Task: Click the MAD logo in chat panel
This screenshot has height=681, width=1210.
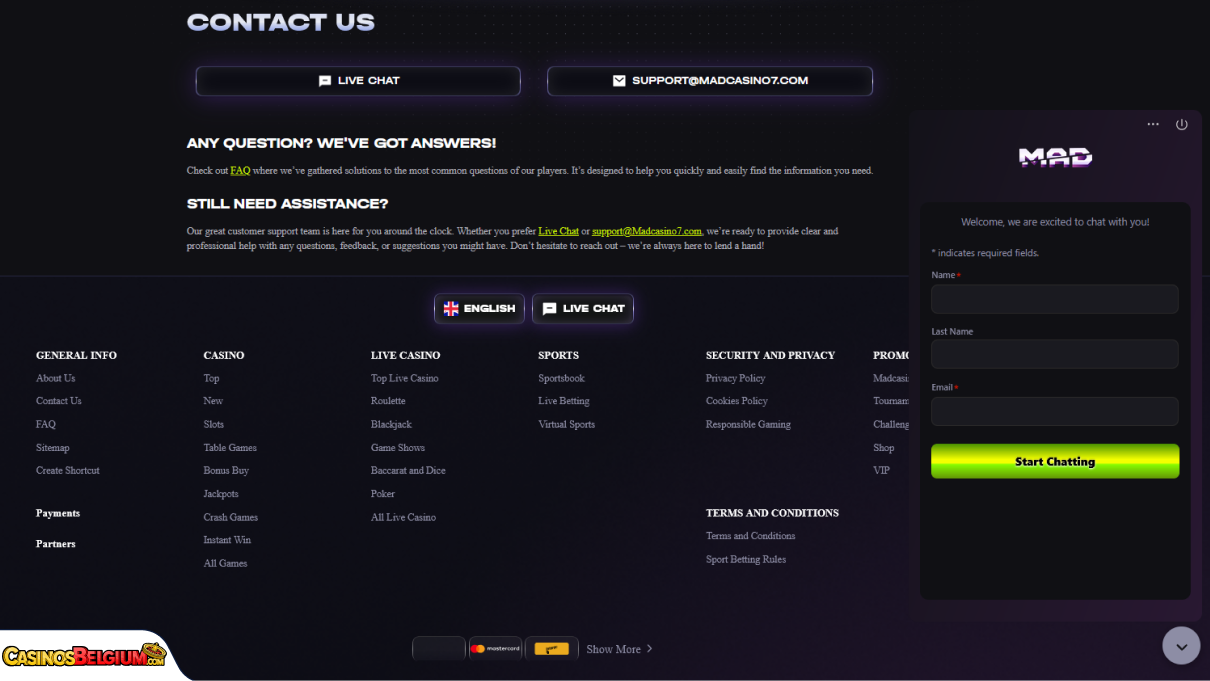Action: click(1055, 157)
